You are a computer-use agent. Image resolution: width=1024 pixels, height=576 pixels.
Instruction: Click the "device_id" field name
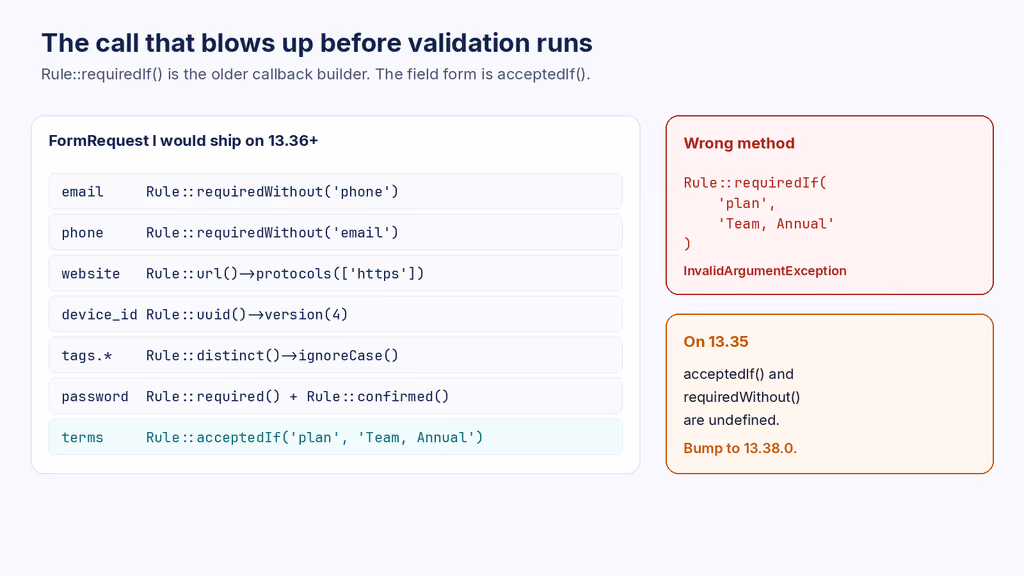click(x=99, y=315)
